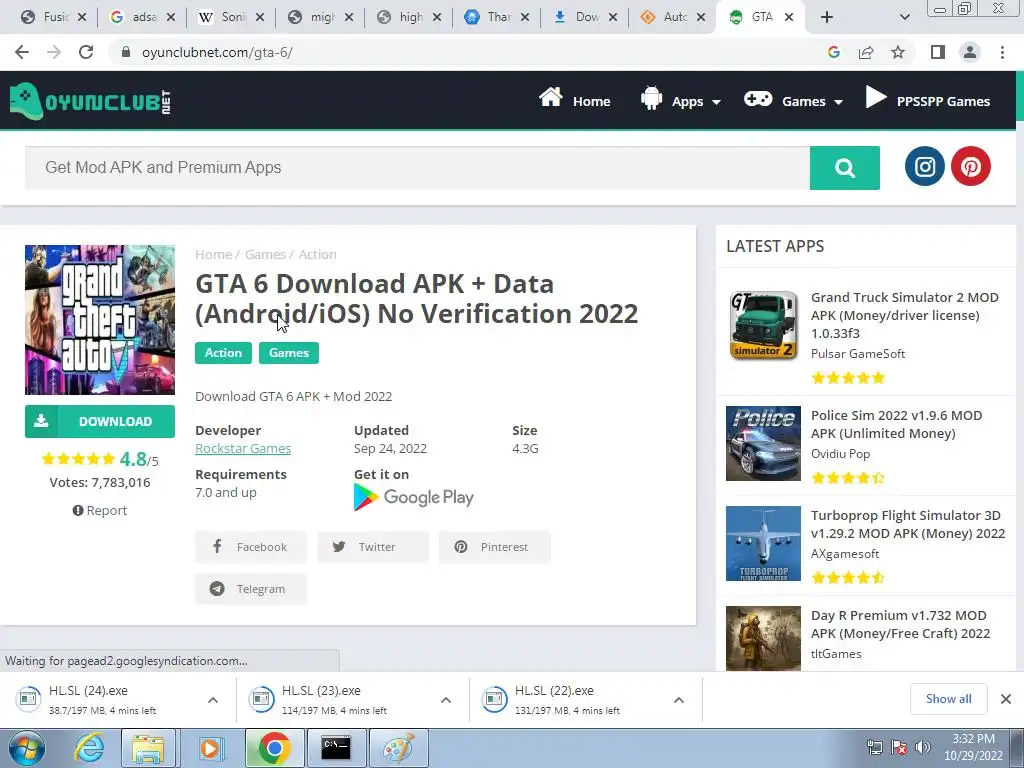
Task: Share on Facebook button
Action: 251,547
